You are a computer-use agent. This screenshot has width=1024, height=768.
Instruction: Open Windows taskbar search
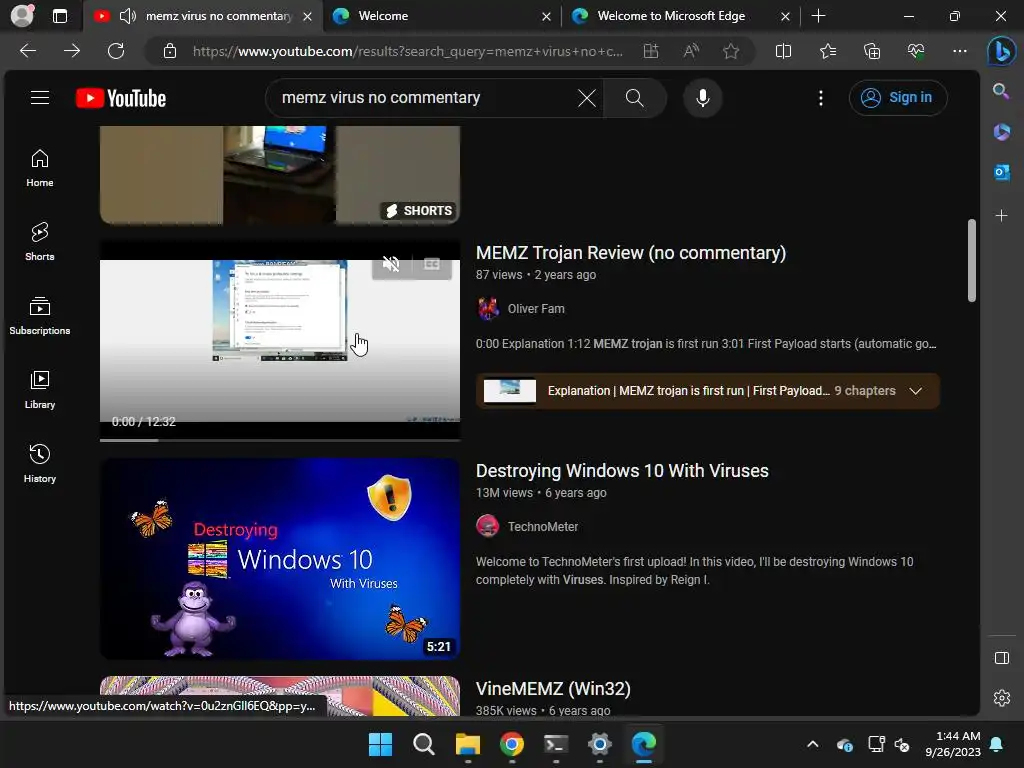click(x=424, y=744)
